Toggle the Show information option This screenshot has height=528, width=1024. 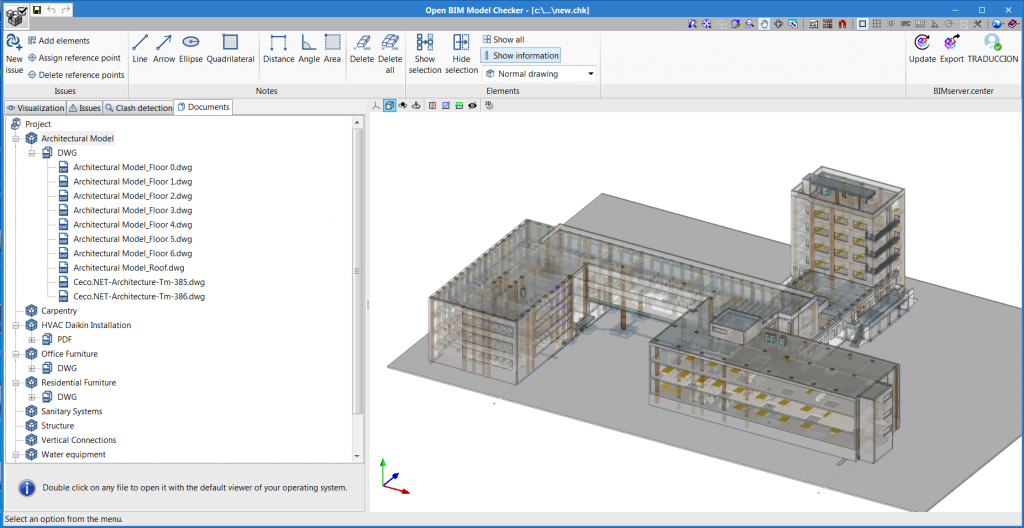coord(520,56)
